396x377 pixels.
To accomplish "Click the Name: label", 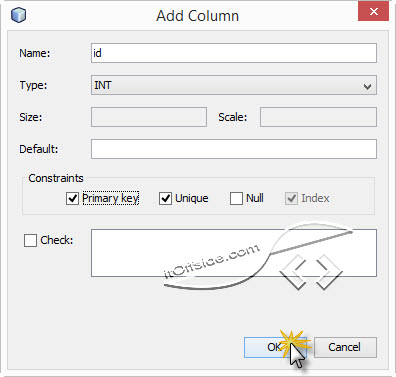I will (x=35, y=53).
